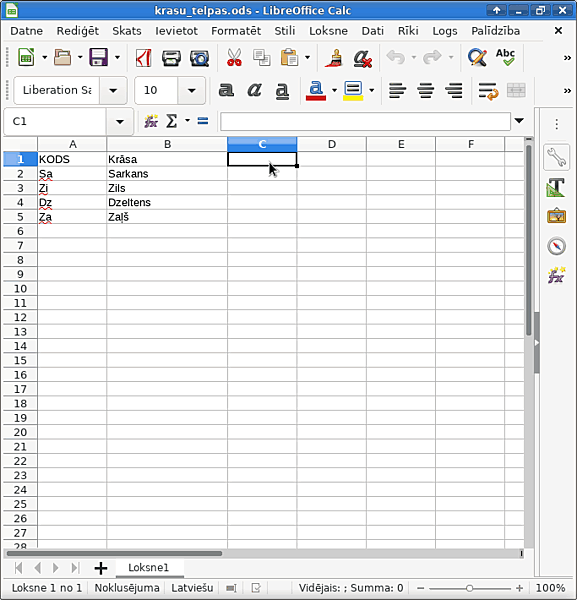Expand the font name dropdown

coord(113,91)
